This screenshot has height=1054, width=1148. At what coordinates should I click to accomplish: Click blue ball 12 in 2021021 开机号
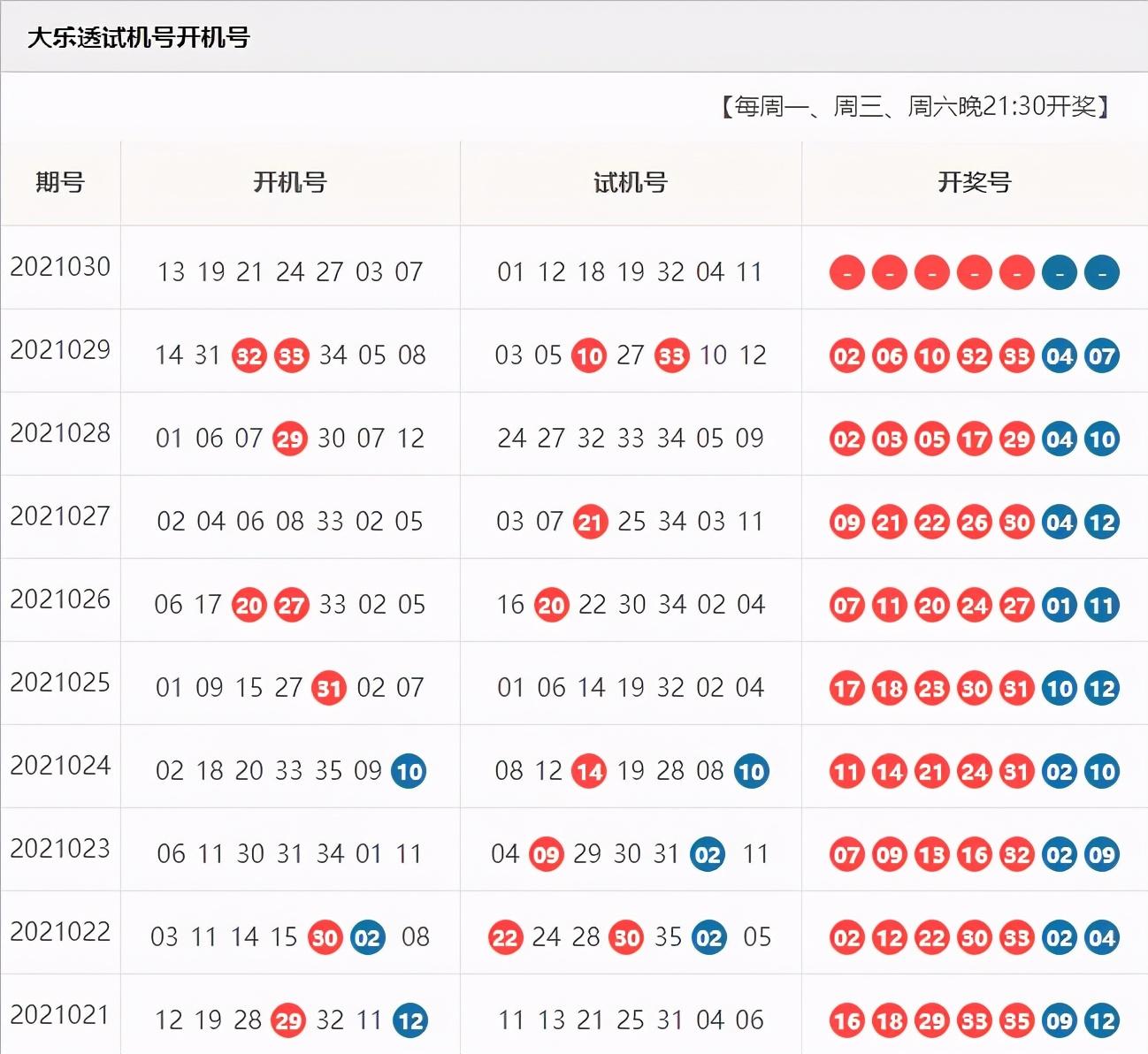coord(410,1021)
